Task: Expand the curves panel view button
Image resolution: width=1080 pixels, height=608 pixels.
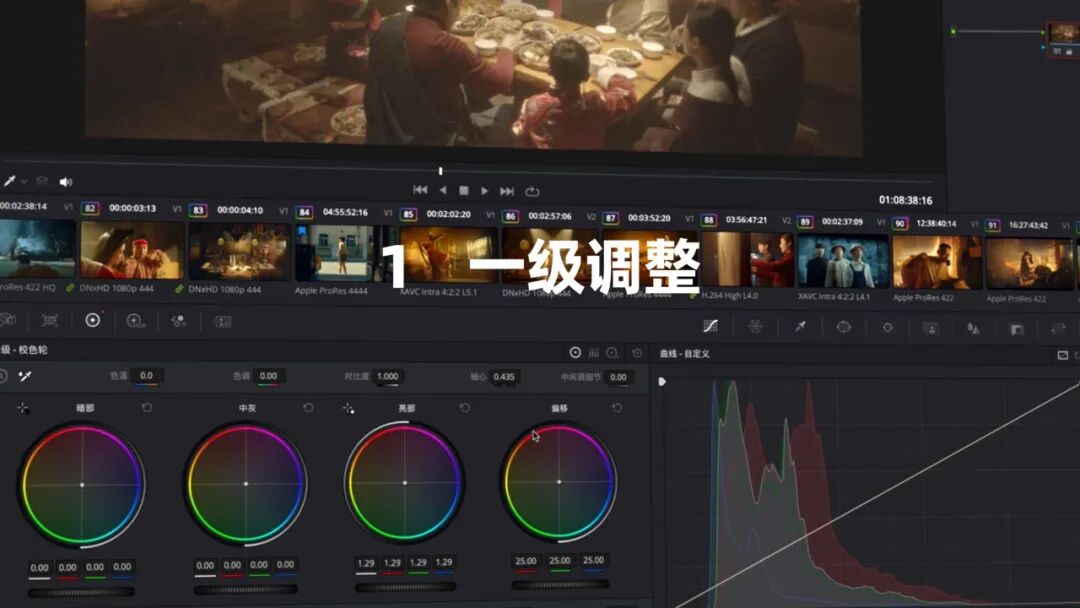Action: (x=1062, y=355)
